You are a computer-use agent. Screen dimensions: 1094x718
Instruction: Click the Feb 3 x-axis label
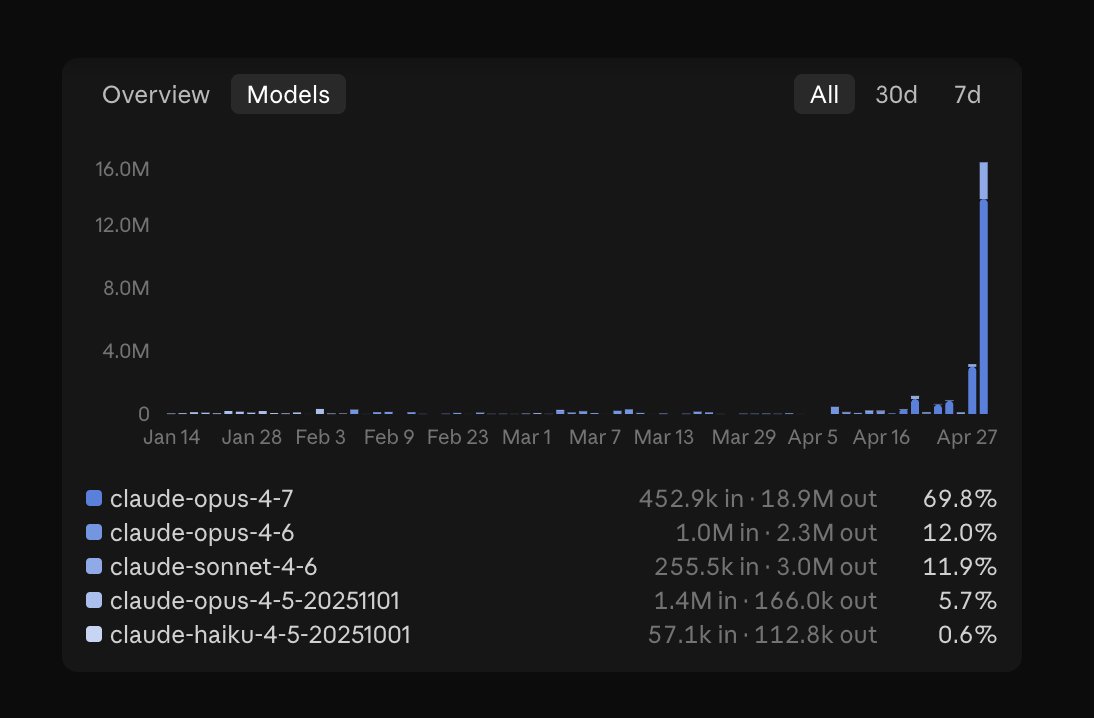tap(320, 437)
